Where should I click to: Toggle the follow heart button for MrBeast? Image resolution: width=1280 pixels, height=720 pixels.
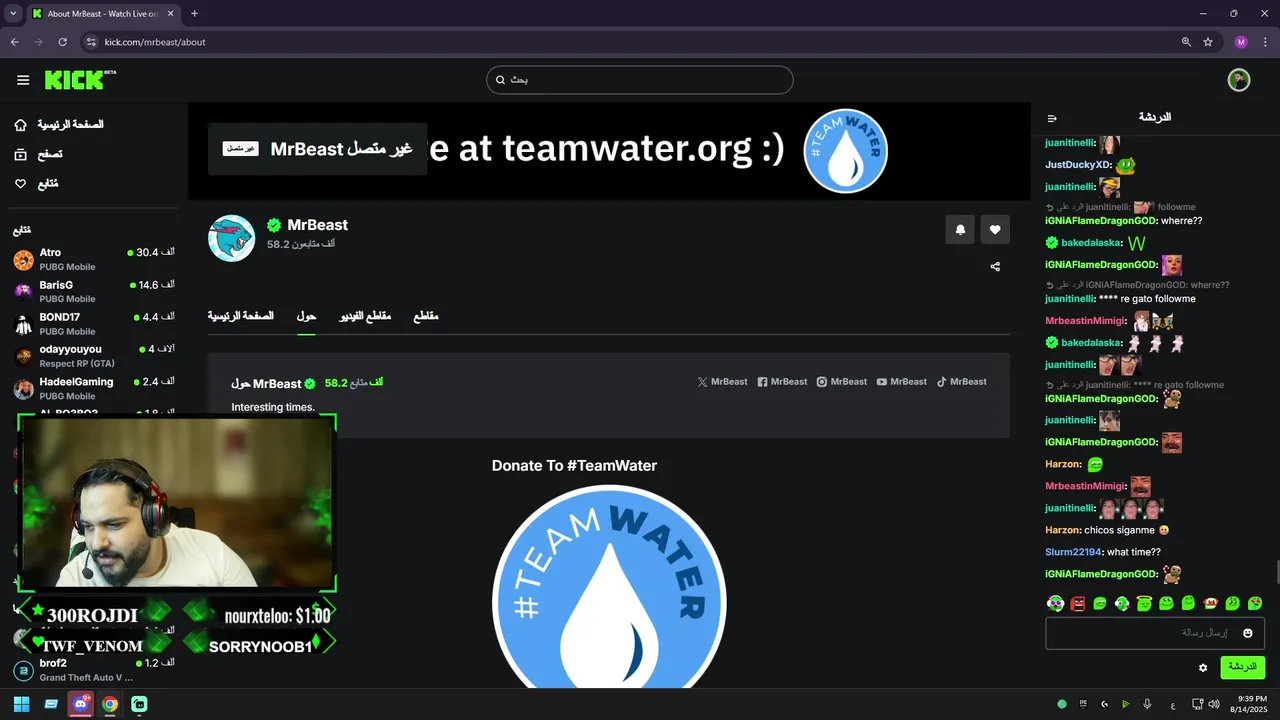[995, 229]
